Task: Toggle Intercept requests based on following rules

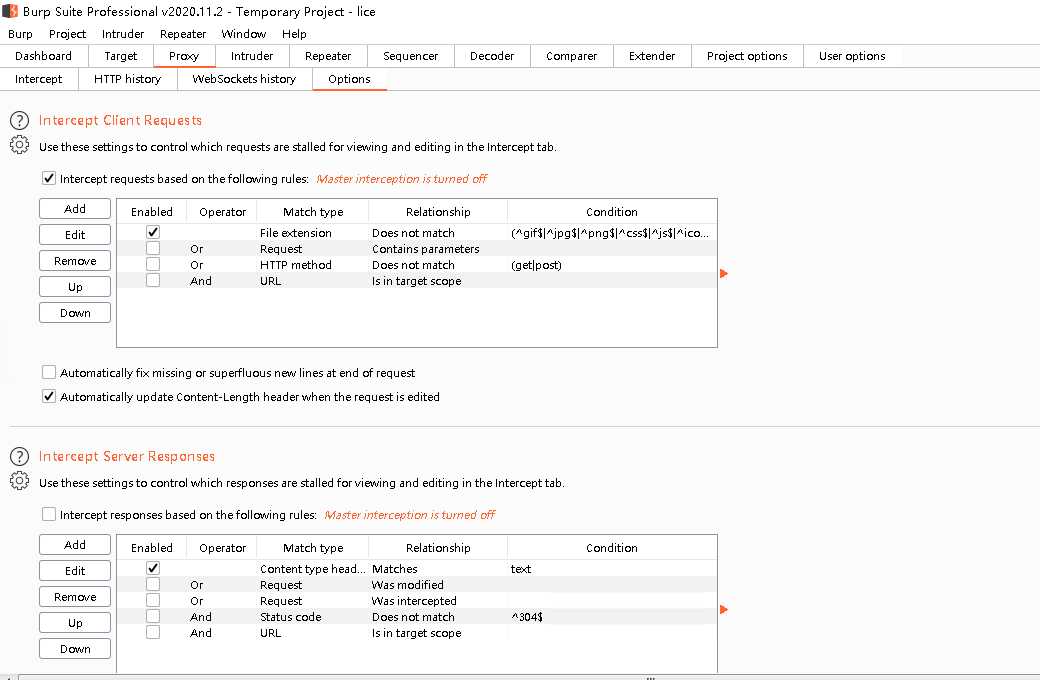Action: pyautogui.click(x=48, y=178)
